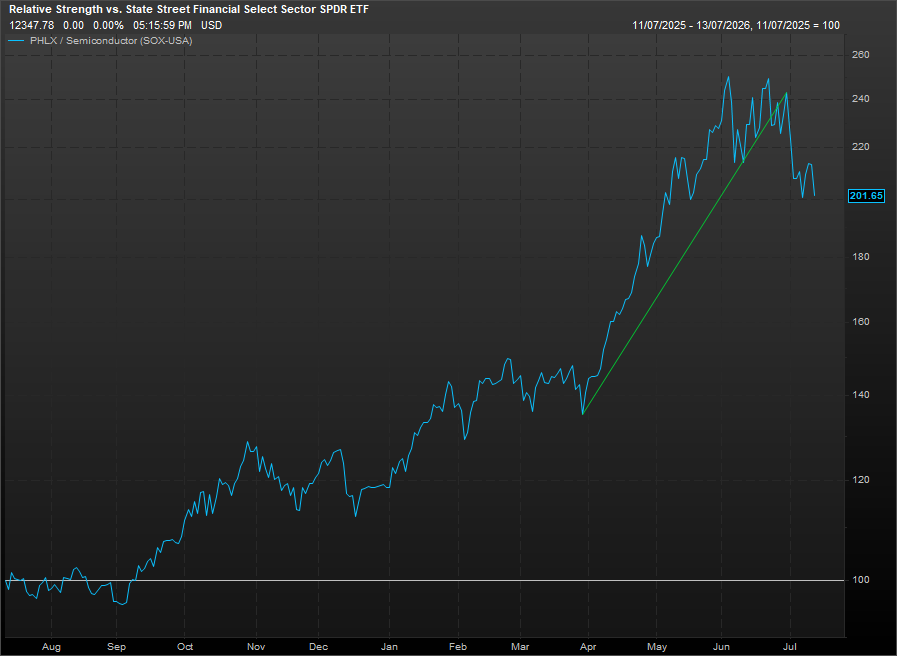897x656 pixels.
Task: Click the Nov x-axis label
Action: 256,647
